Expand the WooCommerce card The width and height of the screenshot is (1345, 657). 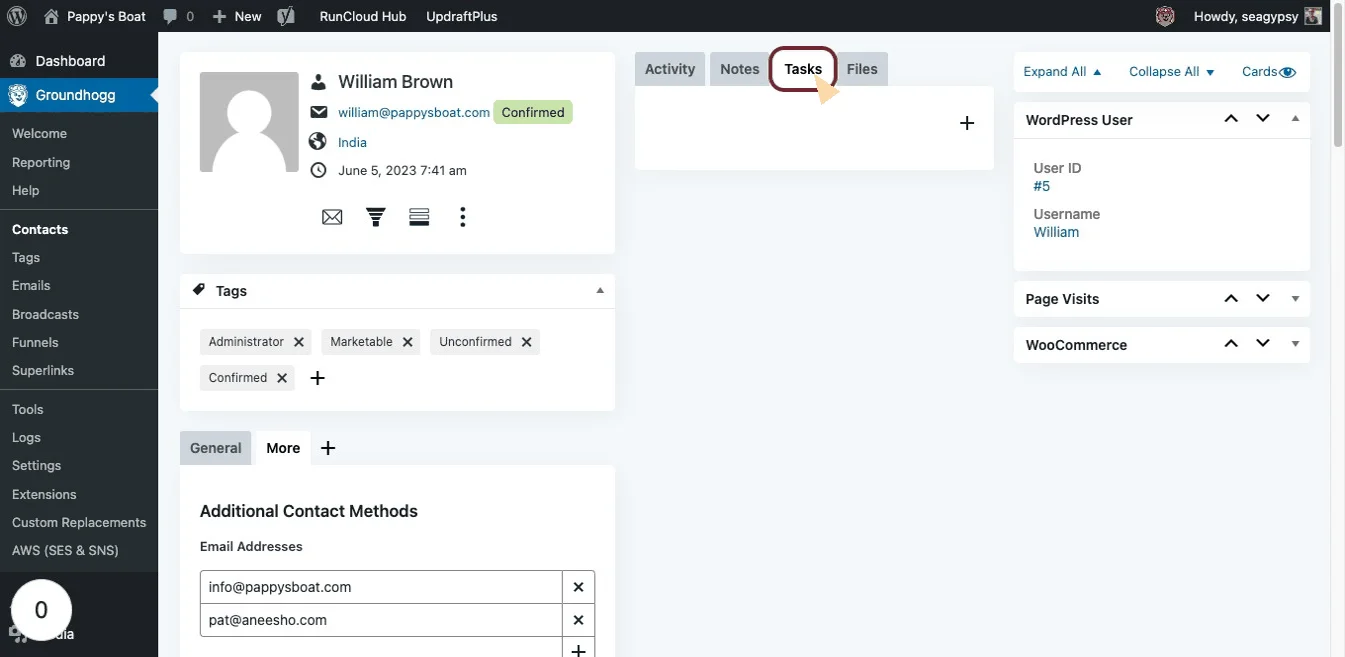(1295, 345)
